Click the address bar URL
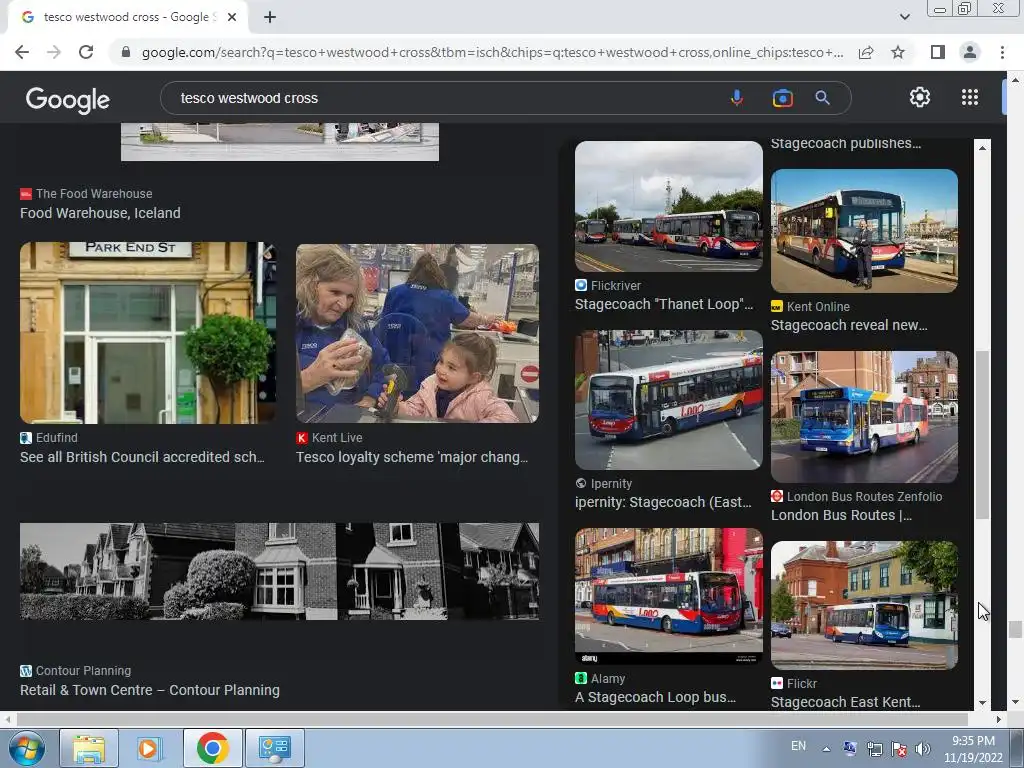Screen dimensions: 1024x768 (491, 52)
